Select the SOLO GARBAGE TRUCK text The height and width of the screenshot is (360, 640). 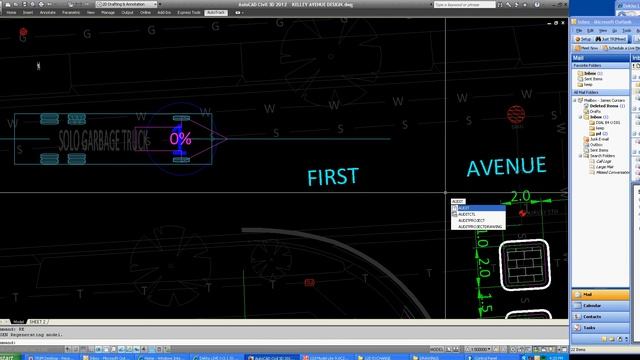[x=103, y=141]
